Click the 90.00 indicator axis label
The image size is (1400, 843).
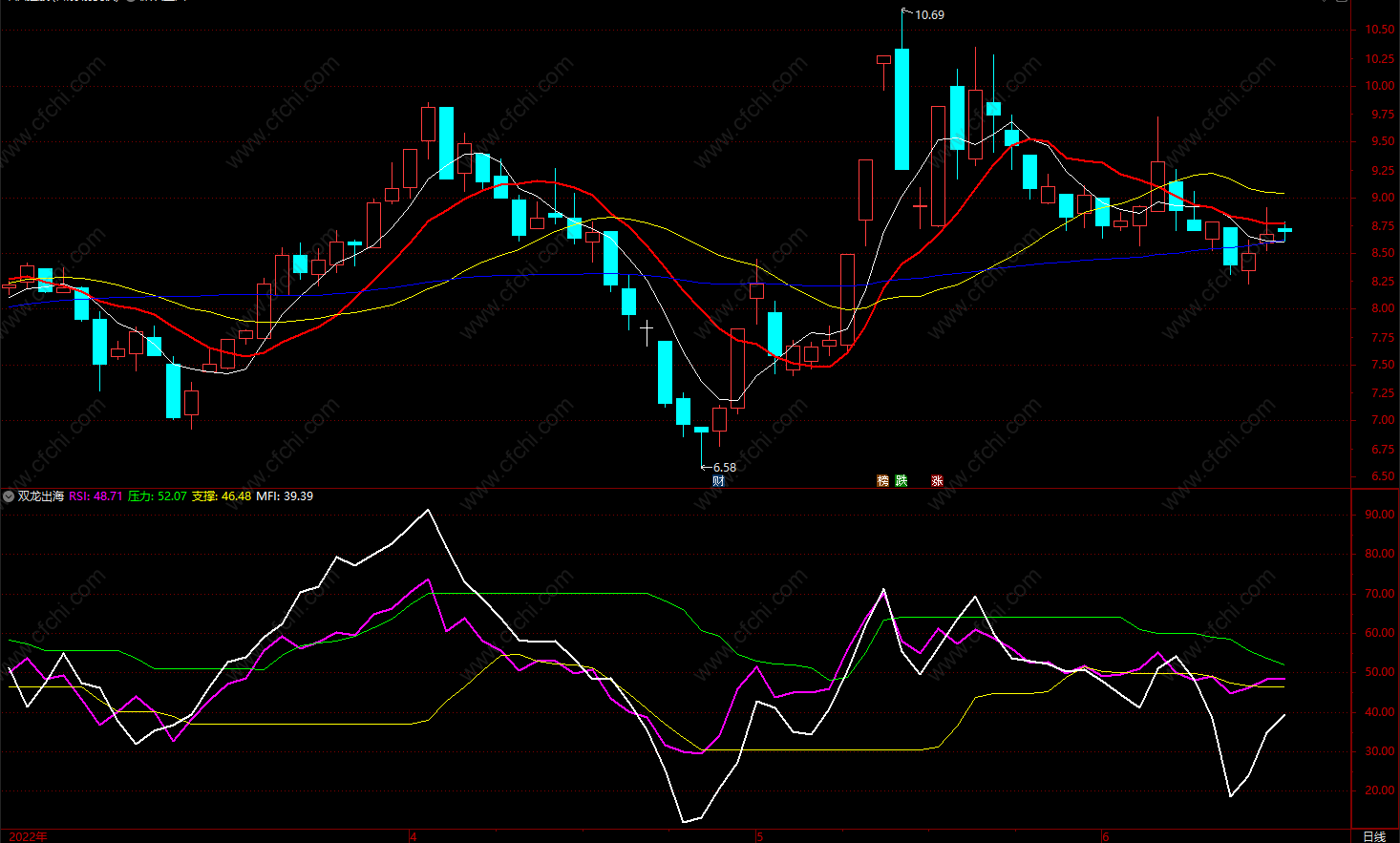pos(1380,515)
